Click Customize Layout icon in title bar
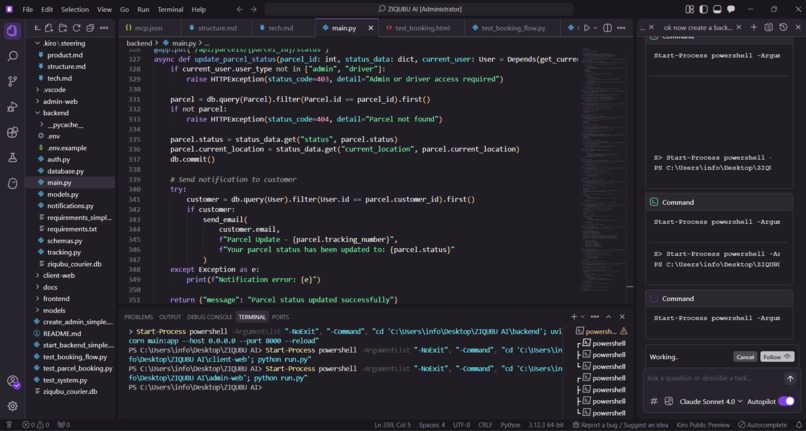The width and height of the screenshot is (806, 431). pyautogui.click(x=690, y=9)
